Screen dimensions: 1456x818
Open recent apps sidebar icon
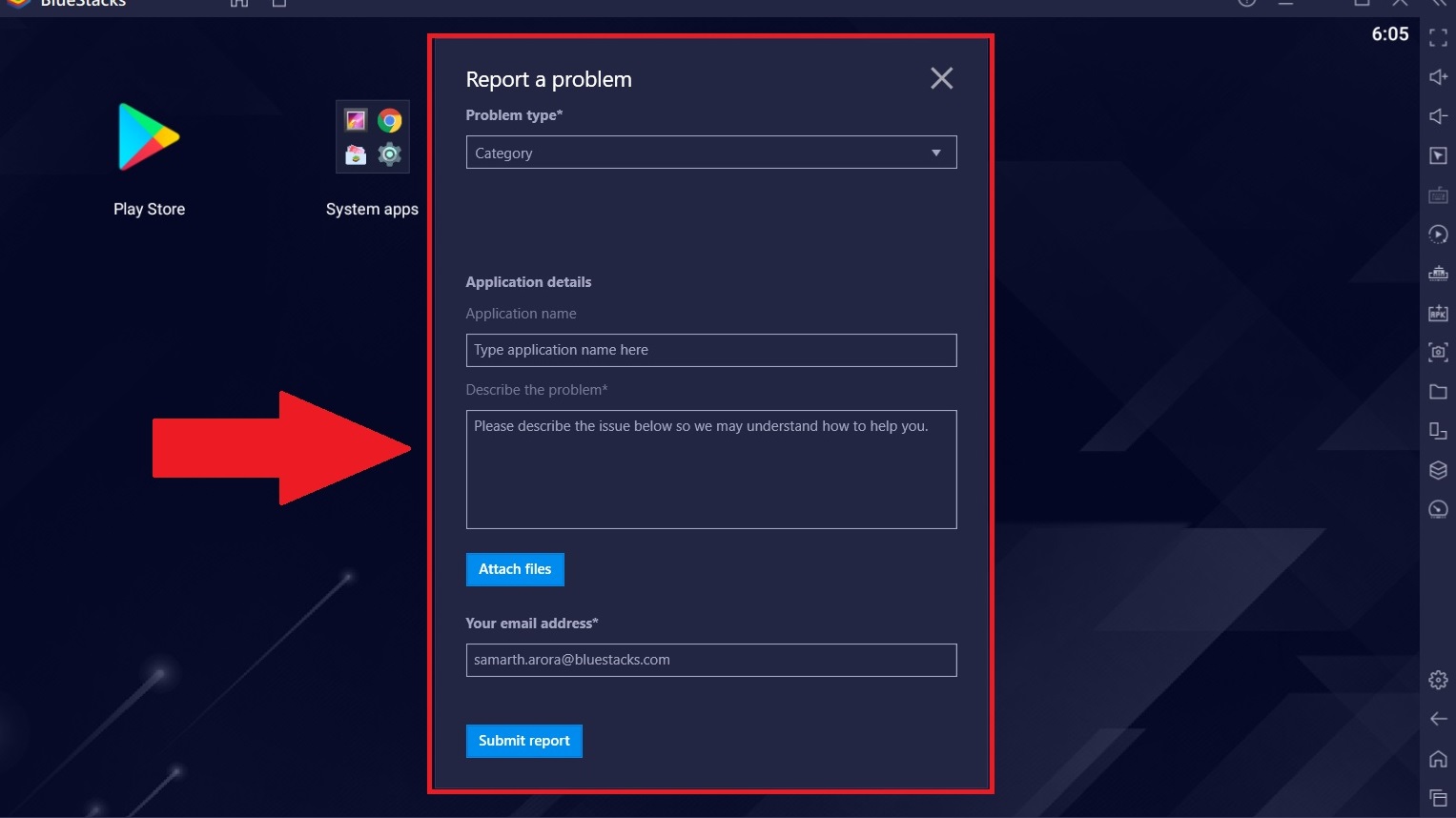pos(1438,798)
